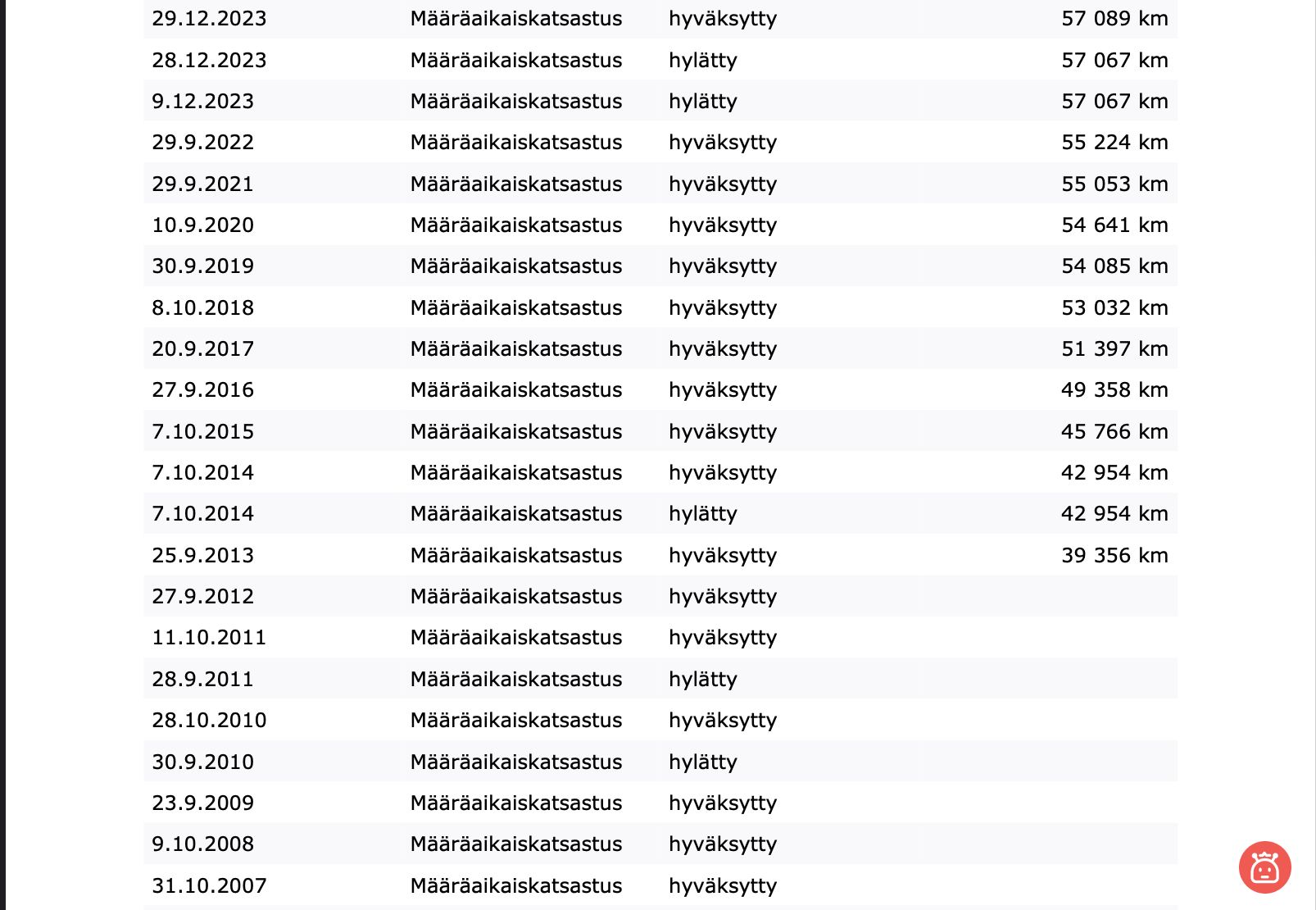Select the 49 358 km value
The width and height of the screenshot is (1316, 910).
(1114, 389)
